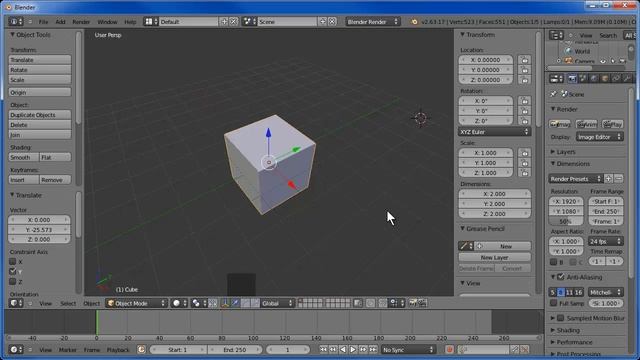Select the Render properties tab icon
The height and width of the screenshot is (360, 640).
[x=572, y=78]
